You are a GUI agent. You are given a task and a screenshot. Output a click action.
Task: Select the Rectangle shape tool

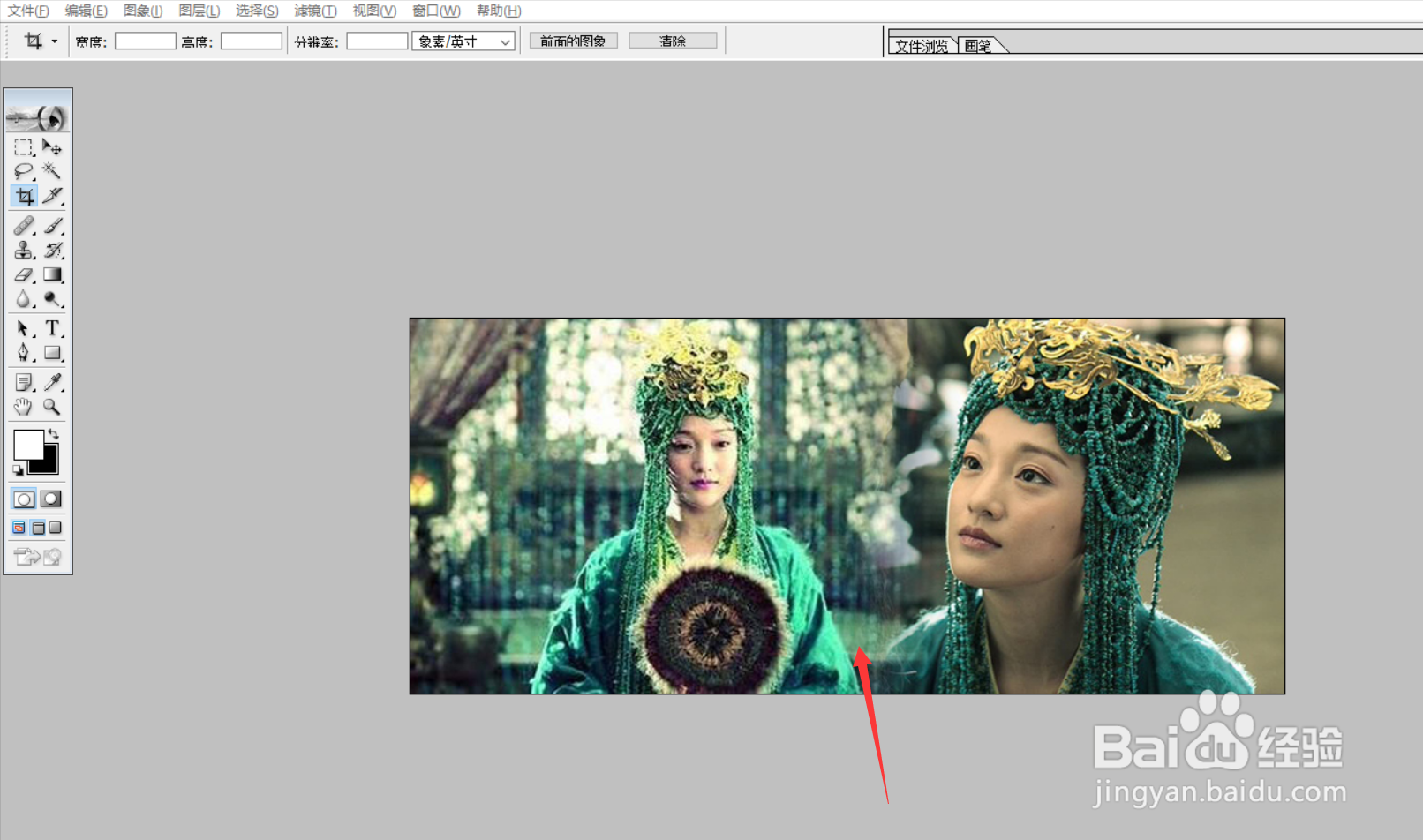(52, 353)
